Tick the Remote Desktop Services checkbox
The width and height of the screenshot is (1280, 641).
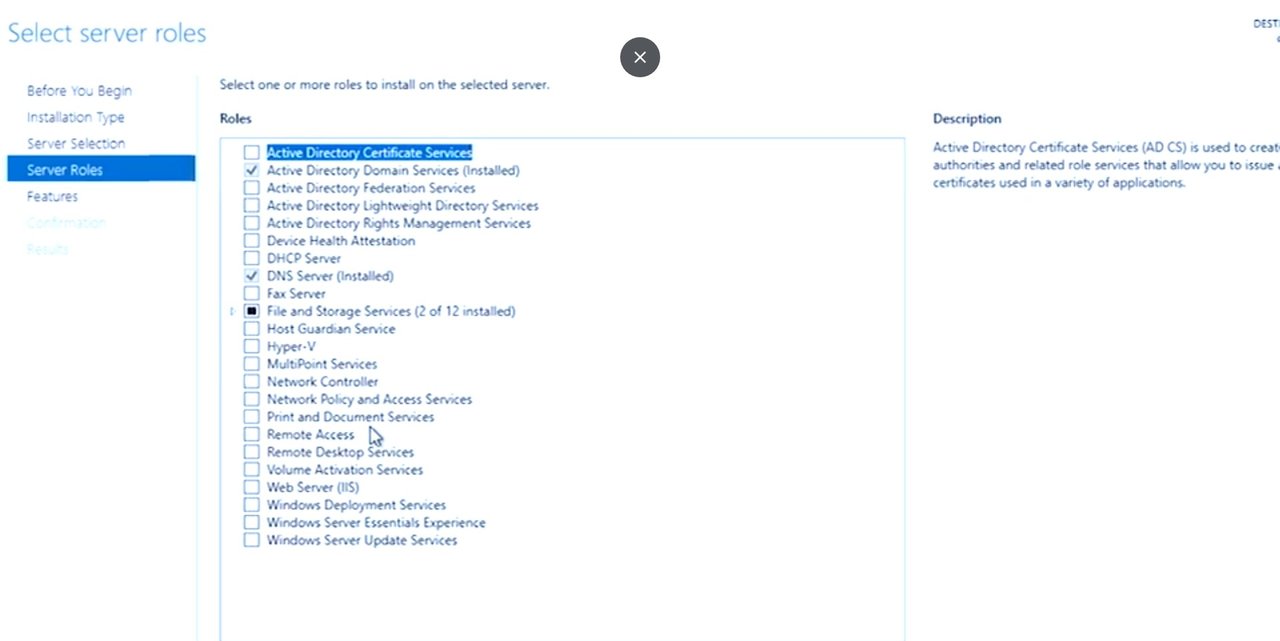[251, 452]
